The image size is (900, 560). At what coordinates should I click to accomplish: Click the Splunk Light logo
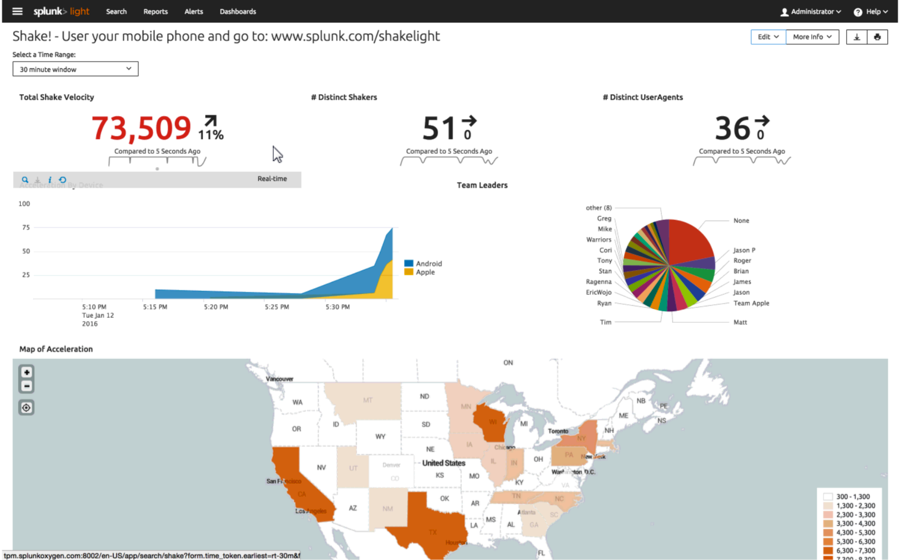point(61,11)
